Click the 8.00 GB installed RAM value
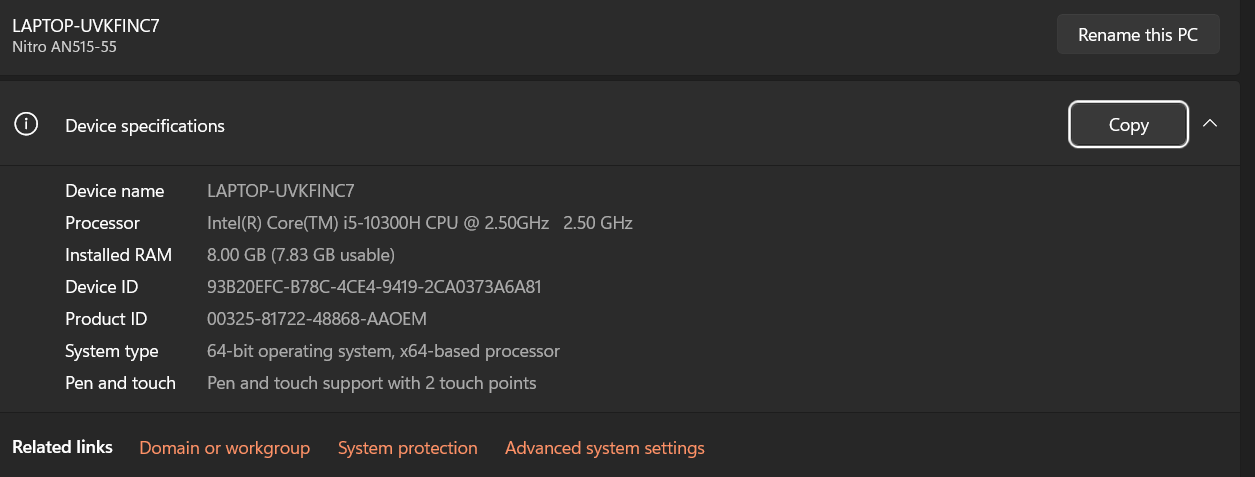Viewport: 1255px width, 477px height. 300,255
